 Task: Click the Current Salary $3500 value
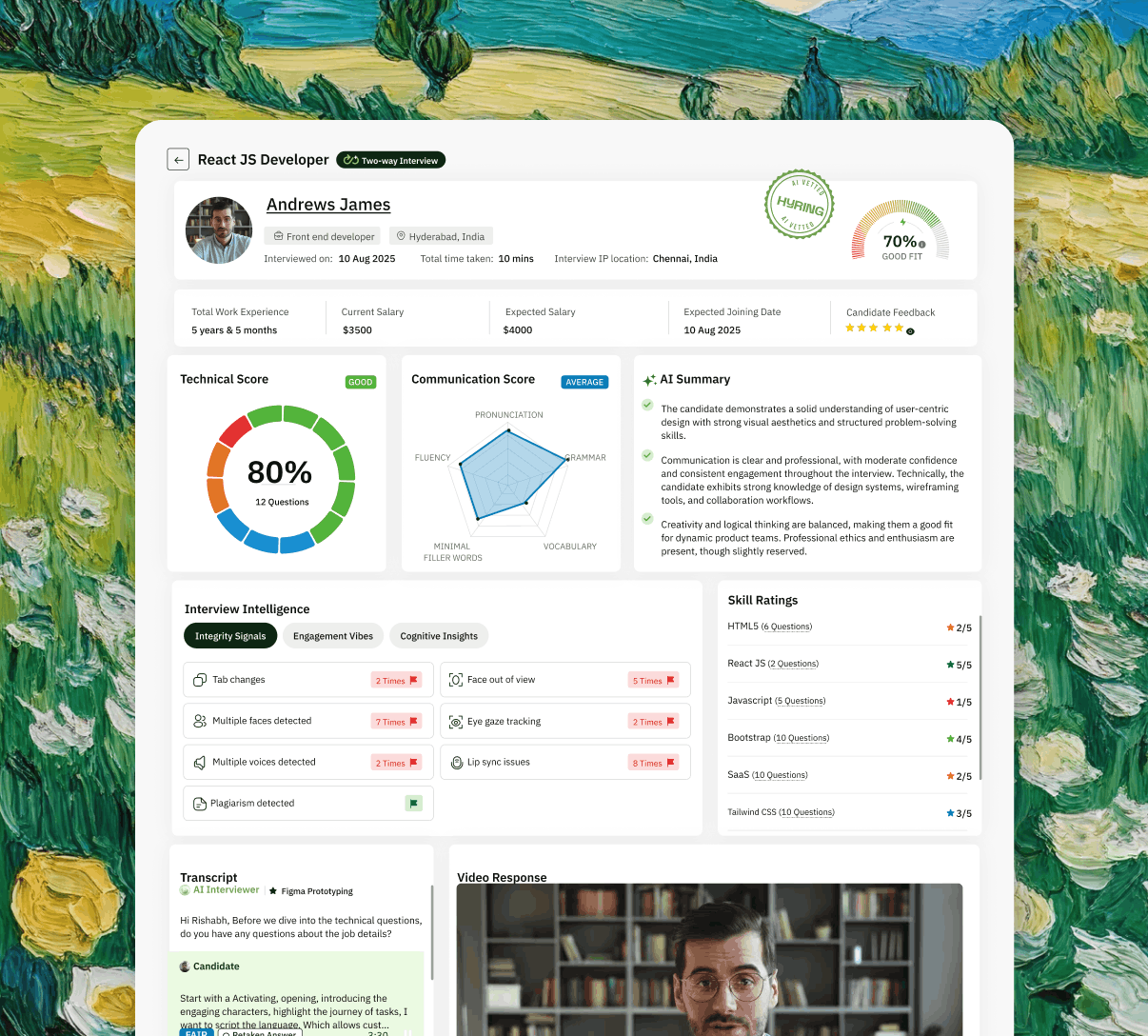tap(357, 330)
